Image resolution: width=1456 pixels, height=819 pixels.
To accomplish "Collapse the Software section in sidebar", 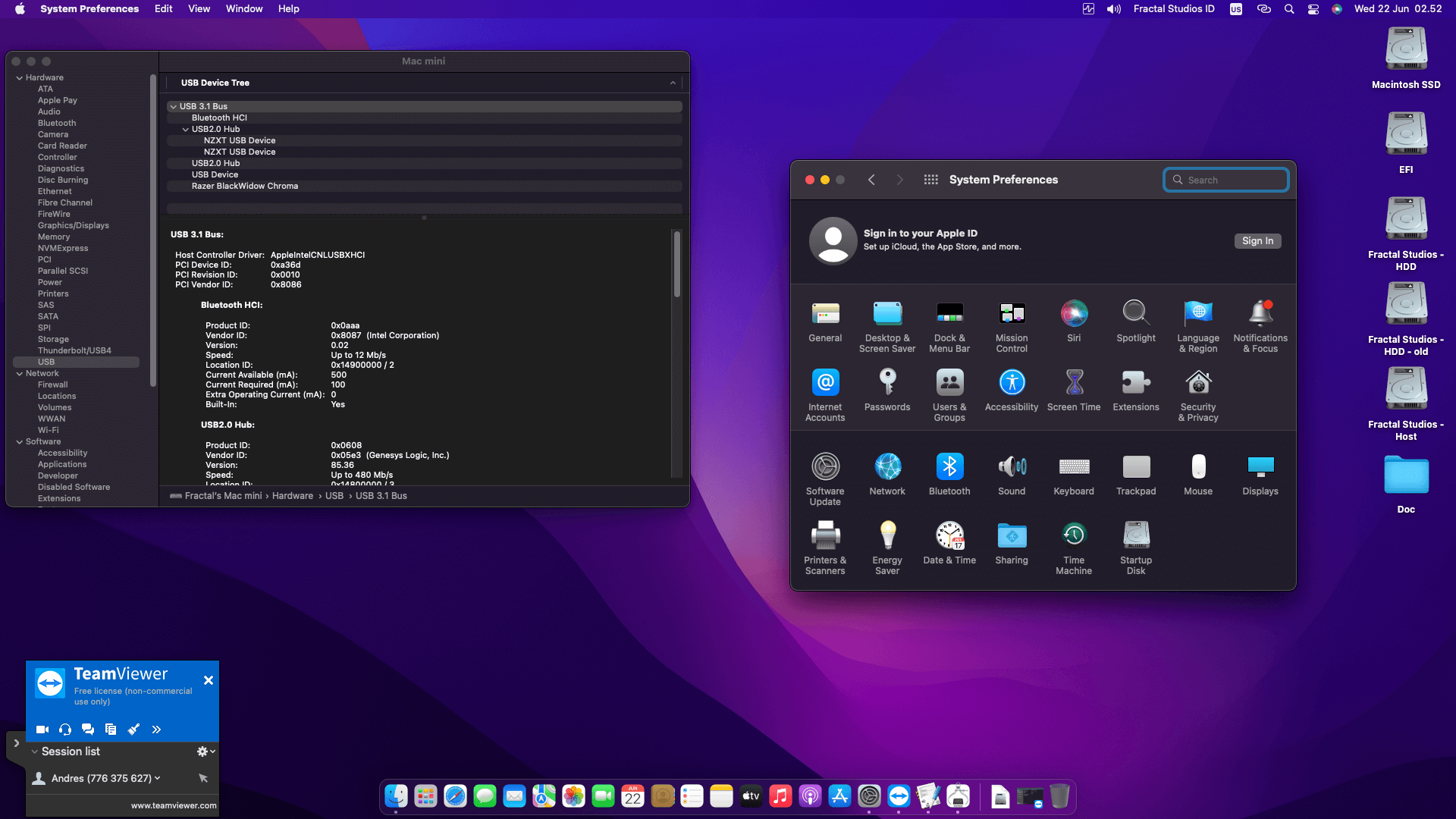I will coord(19,441).
